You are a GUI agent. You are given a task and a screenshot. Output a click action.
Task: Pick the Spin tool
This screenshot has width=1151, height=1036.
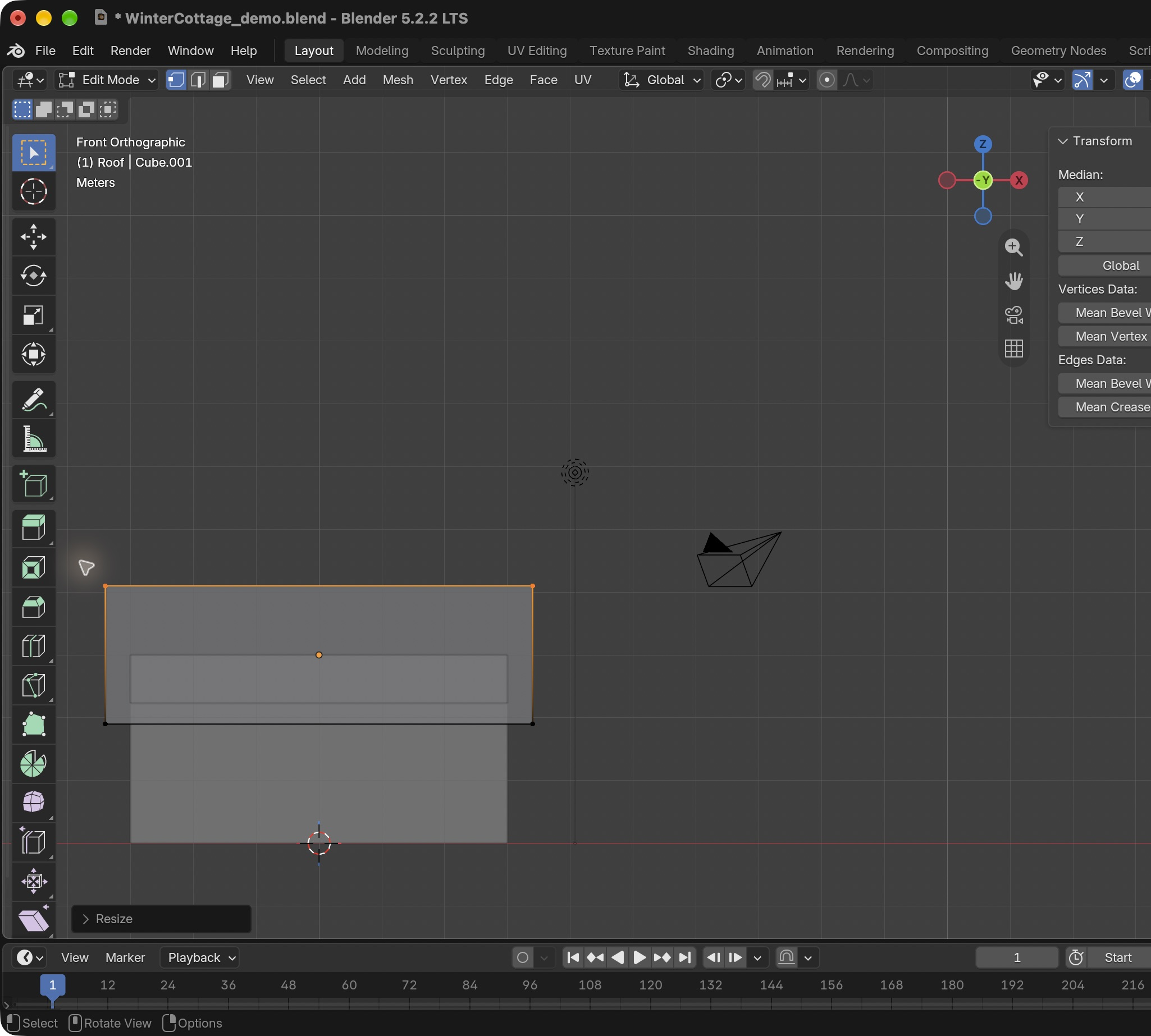(x=34, y=763)
